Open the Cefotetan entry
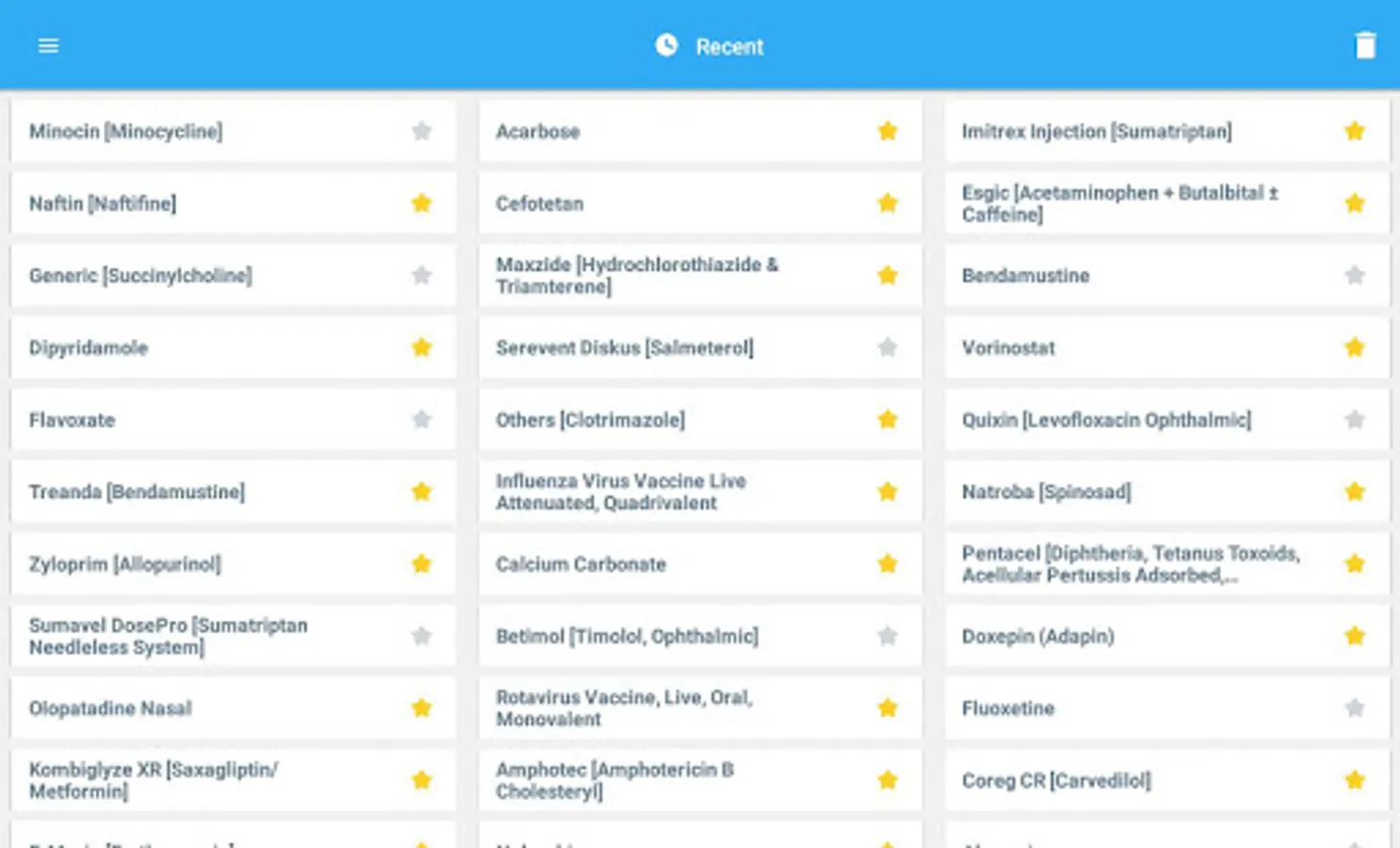The width and height of the screenshot is (1400, 848). [x=700, y=203]
